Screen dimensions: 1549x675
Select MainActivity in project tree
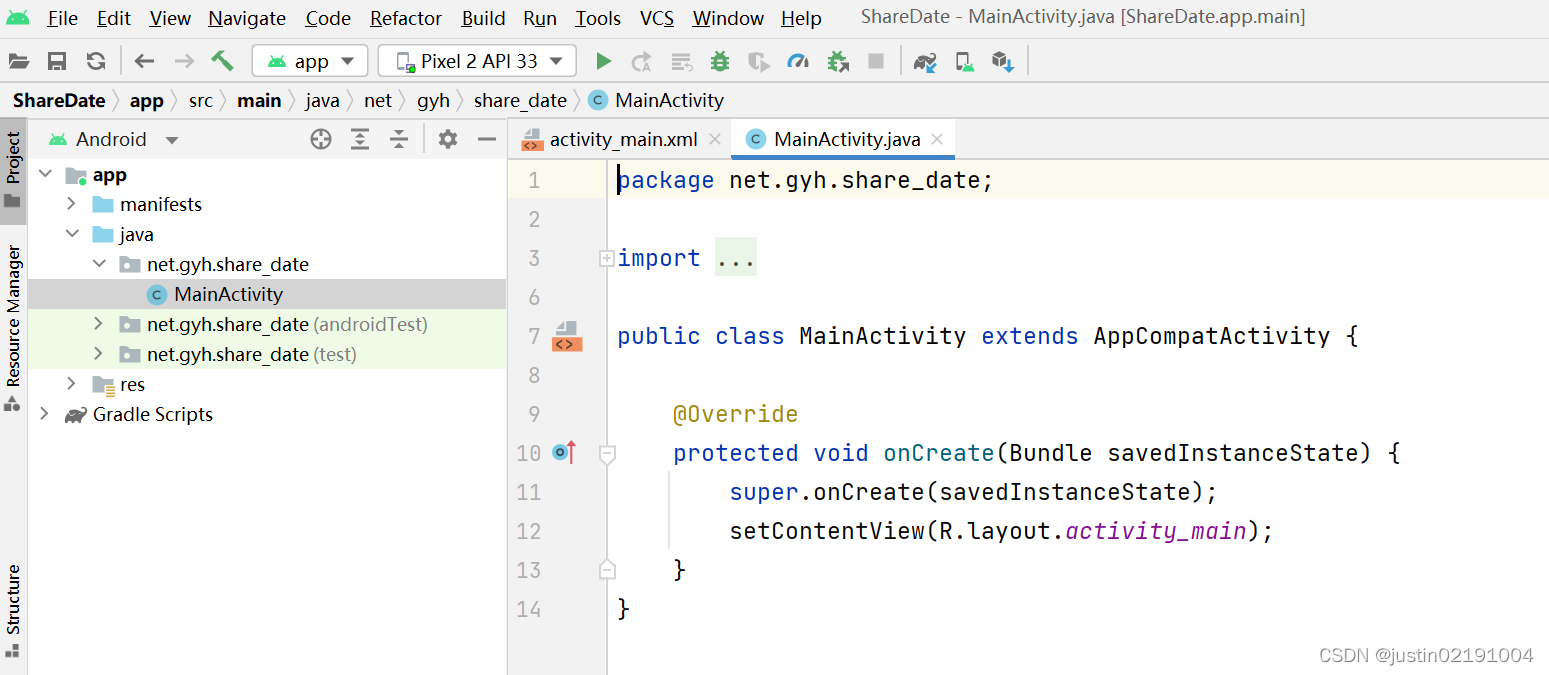(x=267, y=294)
